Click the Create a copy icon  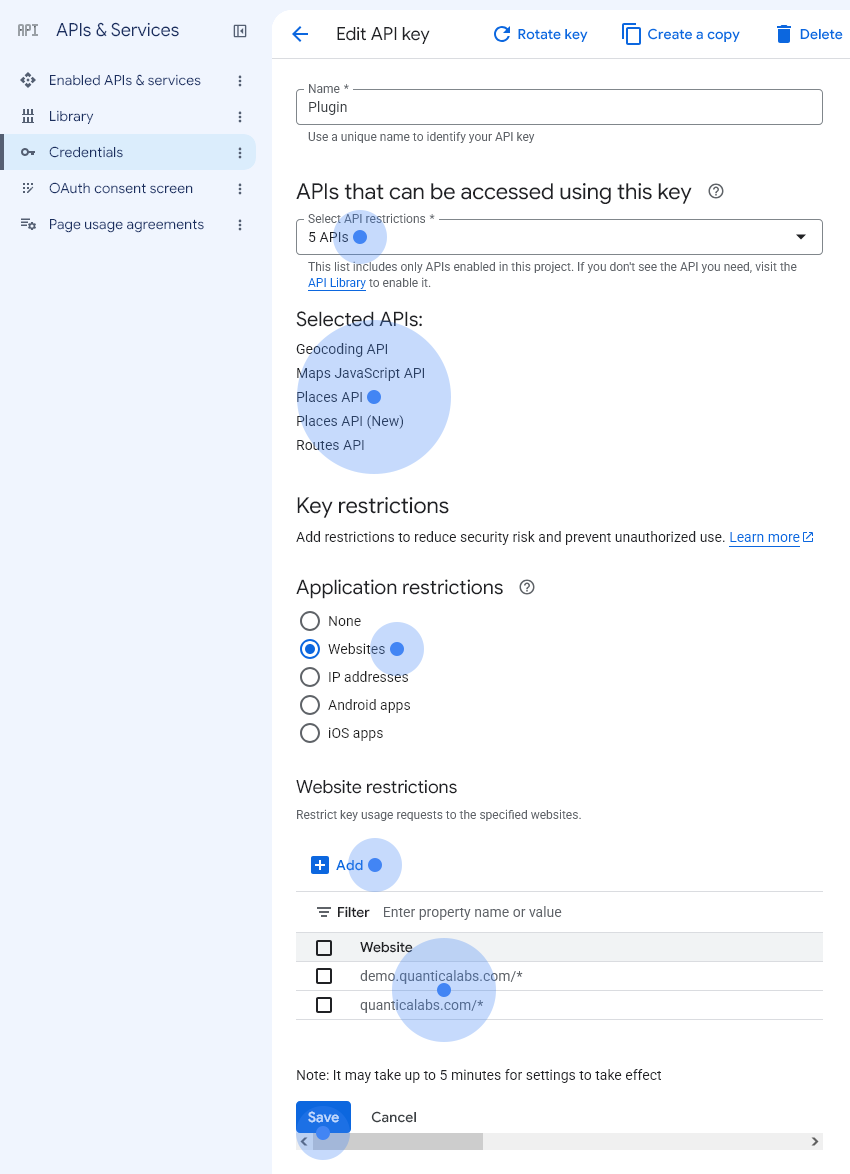coord(631,34)
